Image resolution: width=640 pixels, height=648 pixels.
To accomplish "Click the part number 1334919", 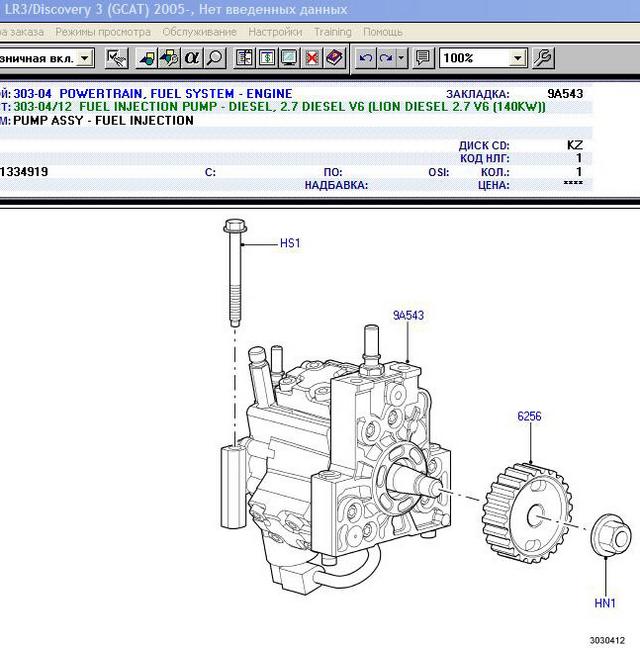I will (x=24, y=172).
